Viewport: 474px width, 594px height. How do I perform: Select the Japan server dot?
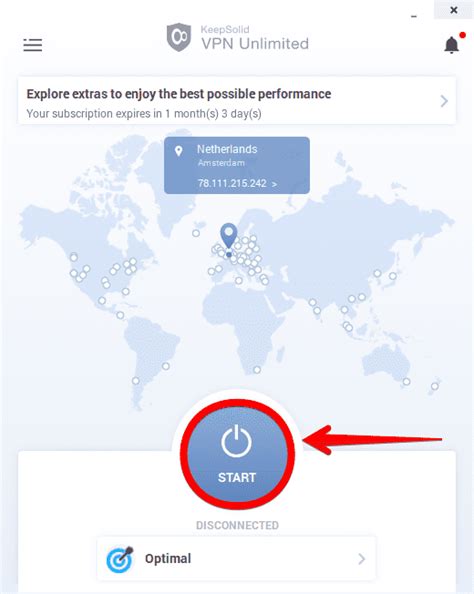(393, 276)
